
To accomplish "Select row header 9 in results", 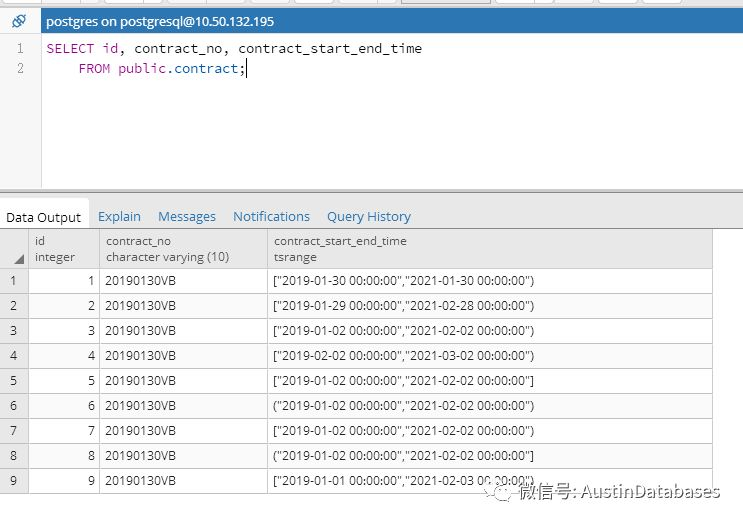I will coord(14,481).
